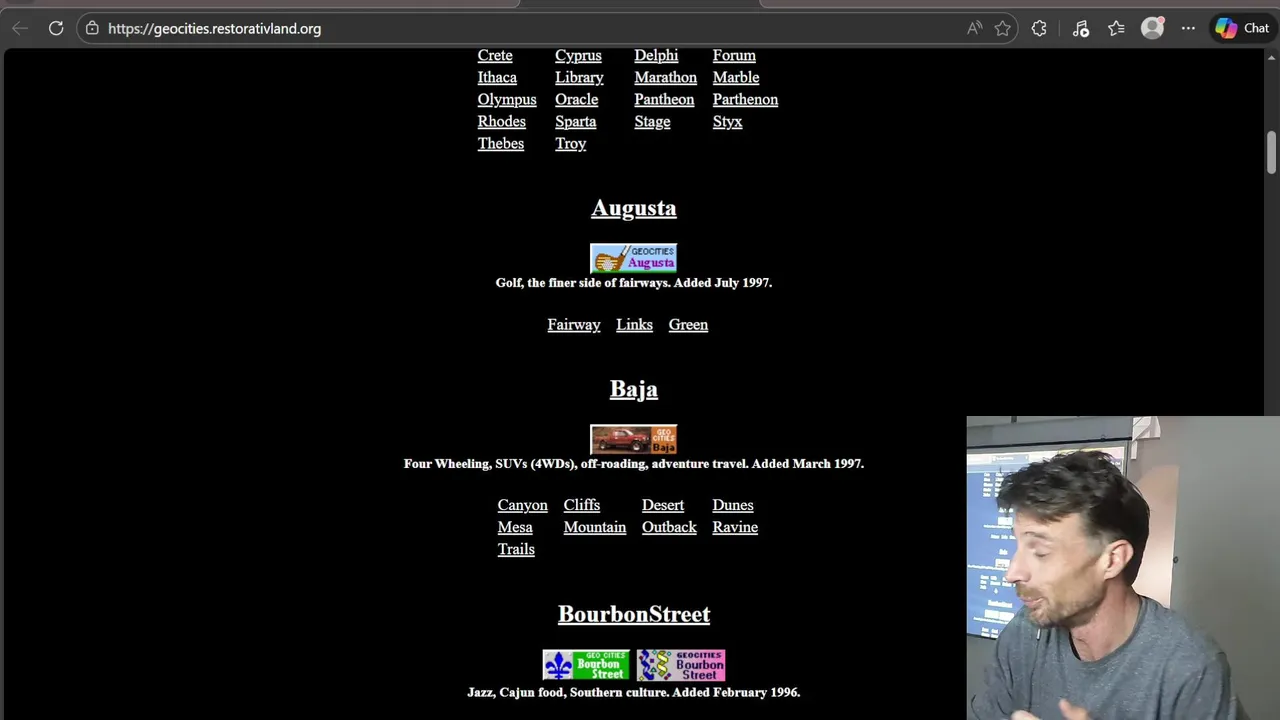Visit the Rhodes link
1280x720 pixels.
(501, 121)
